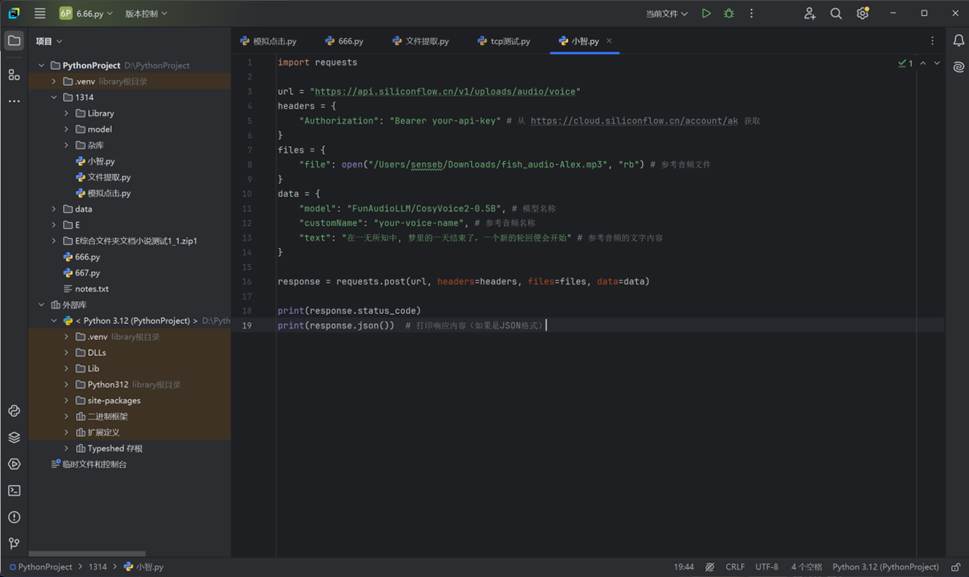
Task: Open notes.txt in project tree
Action: 91,289
